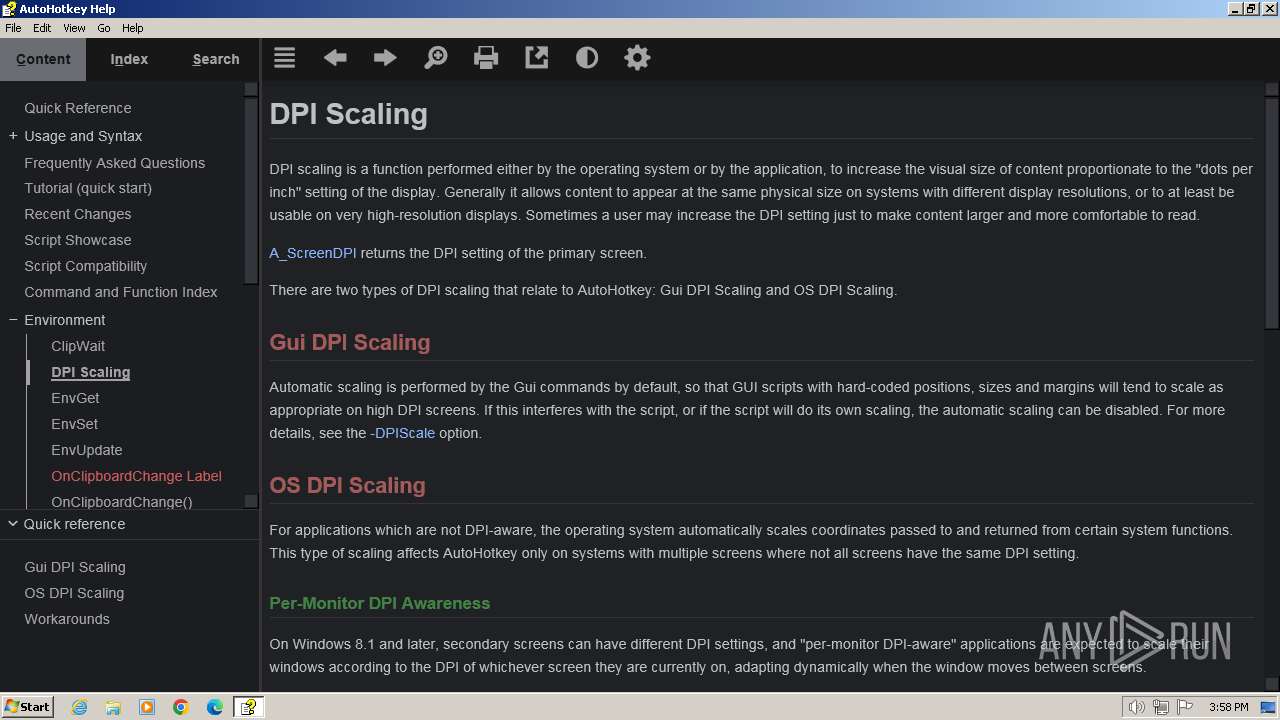Screen dimensions: 1280x720
Task: Open page in browser via the external link icon
Action: point(537,58)
